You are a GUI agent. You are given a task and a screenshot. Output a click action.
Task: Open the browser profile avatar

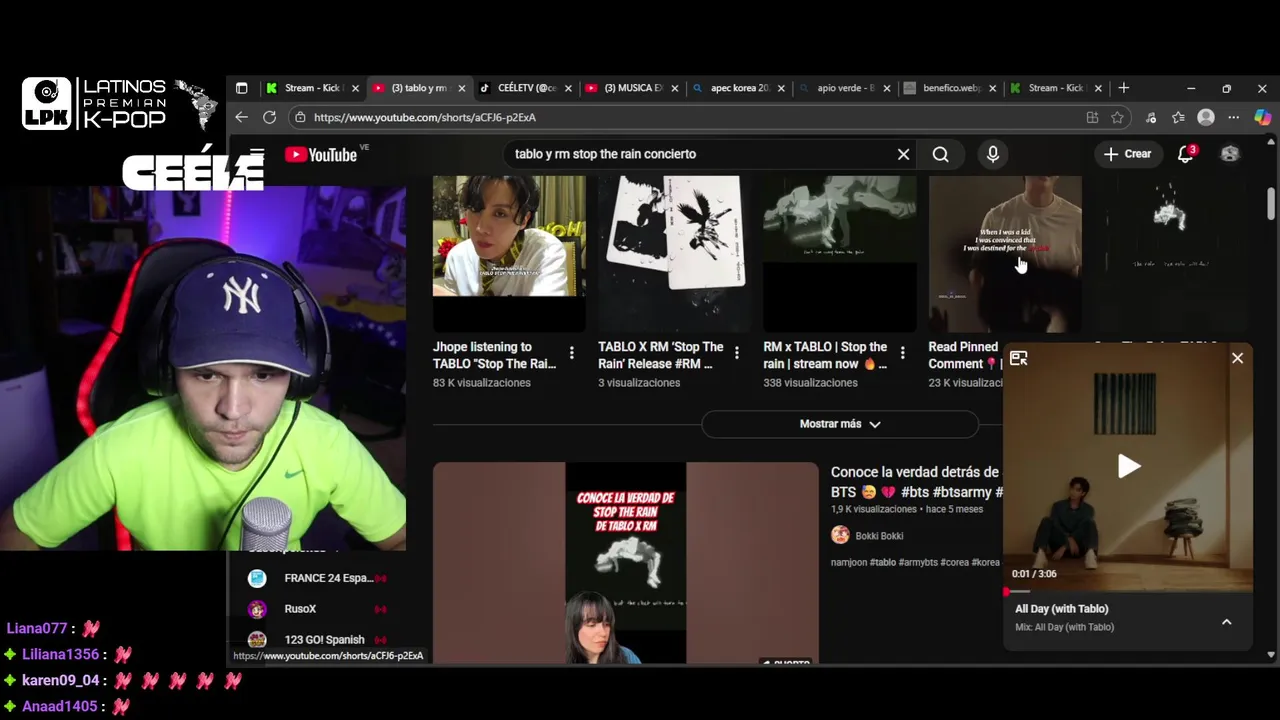[x=1206, y=117]
